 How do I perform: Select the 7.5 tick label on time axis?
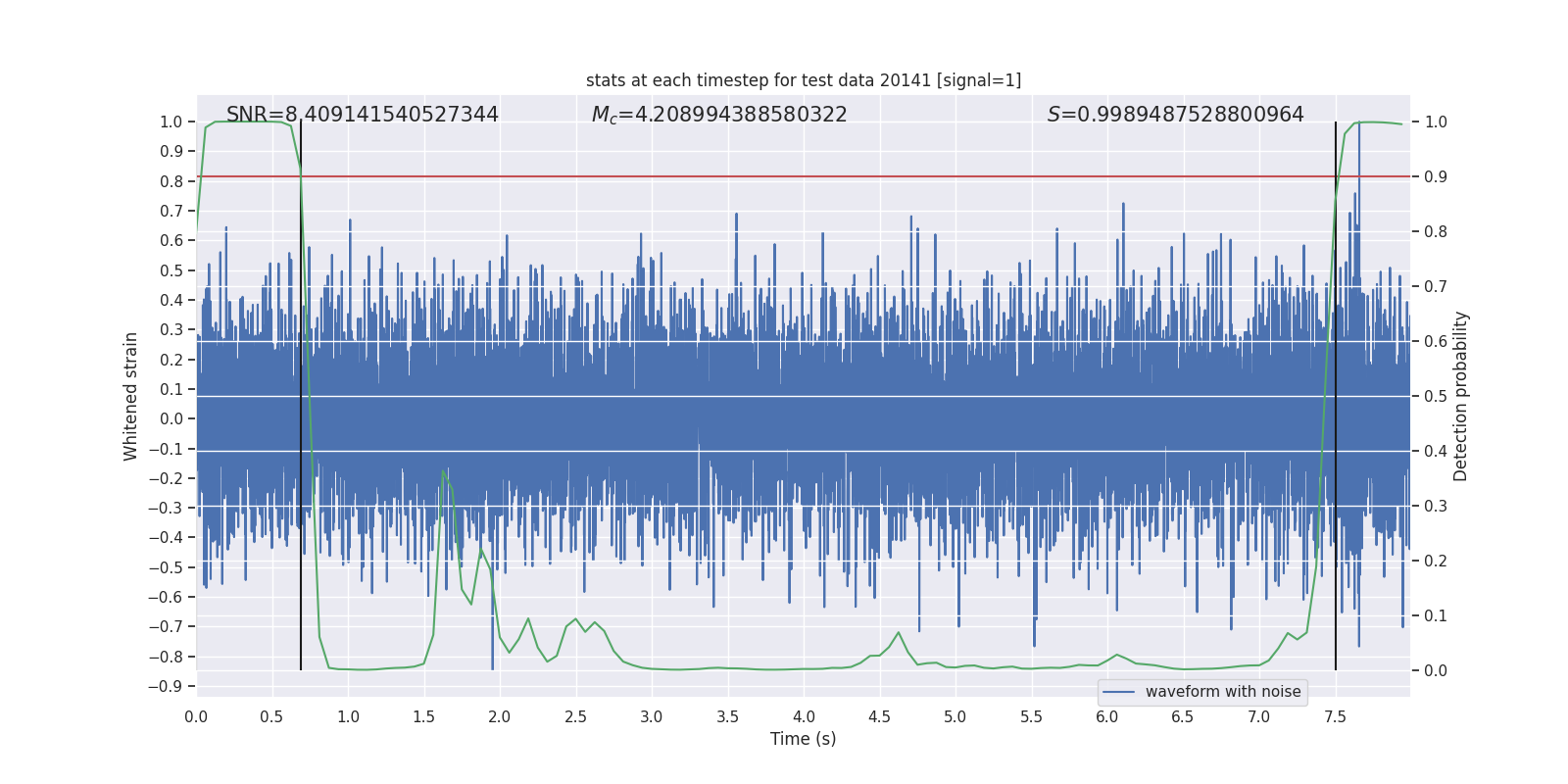1335,716
